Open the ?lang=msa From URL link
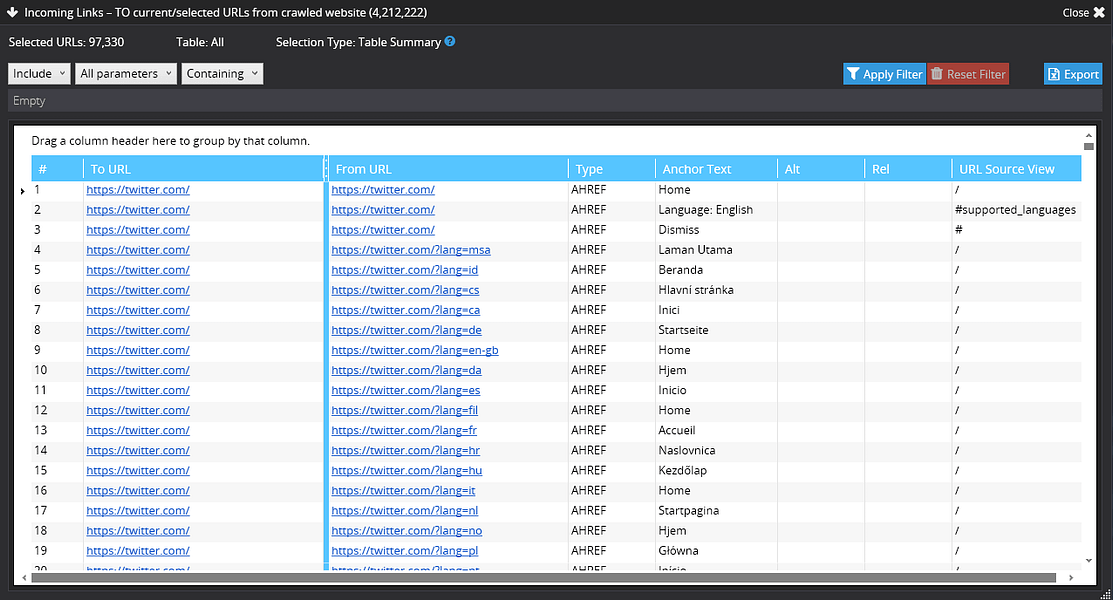The height and width of the screenshot is (600, 1113). coord(411,250)
